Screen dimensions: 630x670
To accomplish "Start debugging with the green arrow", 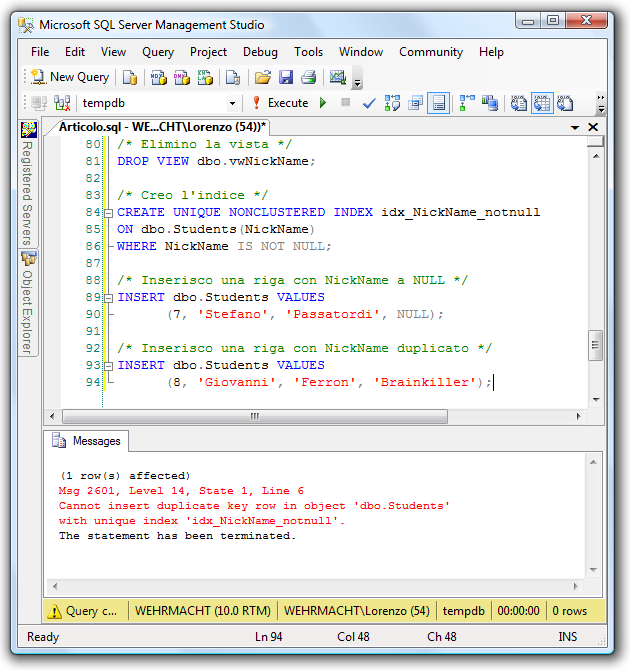I will pyautogui.click(x=323, y=103).
